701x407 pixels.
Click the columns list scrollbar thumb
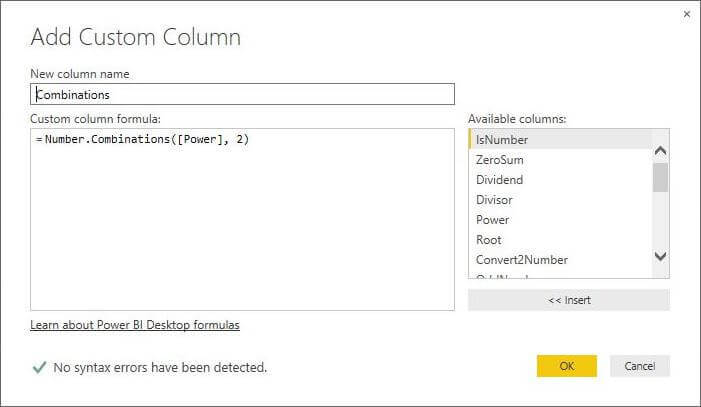pyautogui.click(x=660, y=177)
